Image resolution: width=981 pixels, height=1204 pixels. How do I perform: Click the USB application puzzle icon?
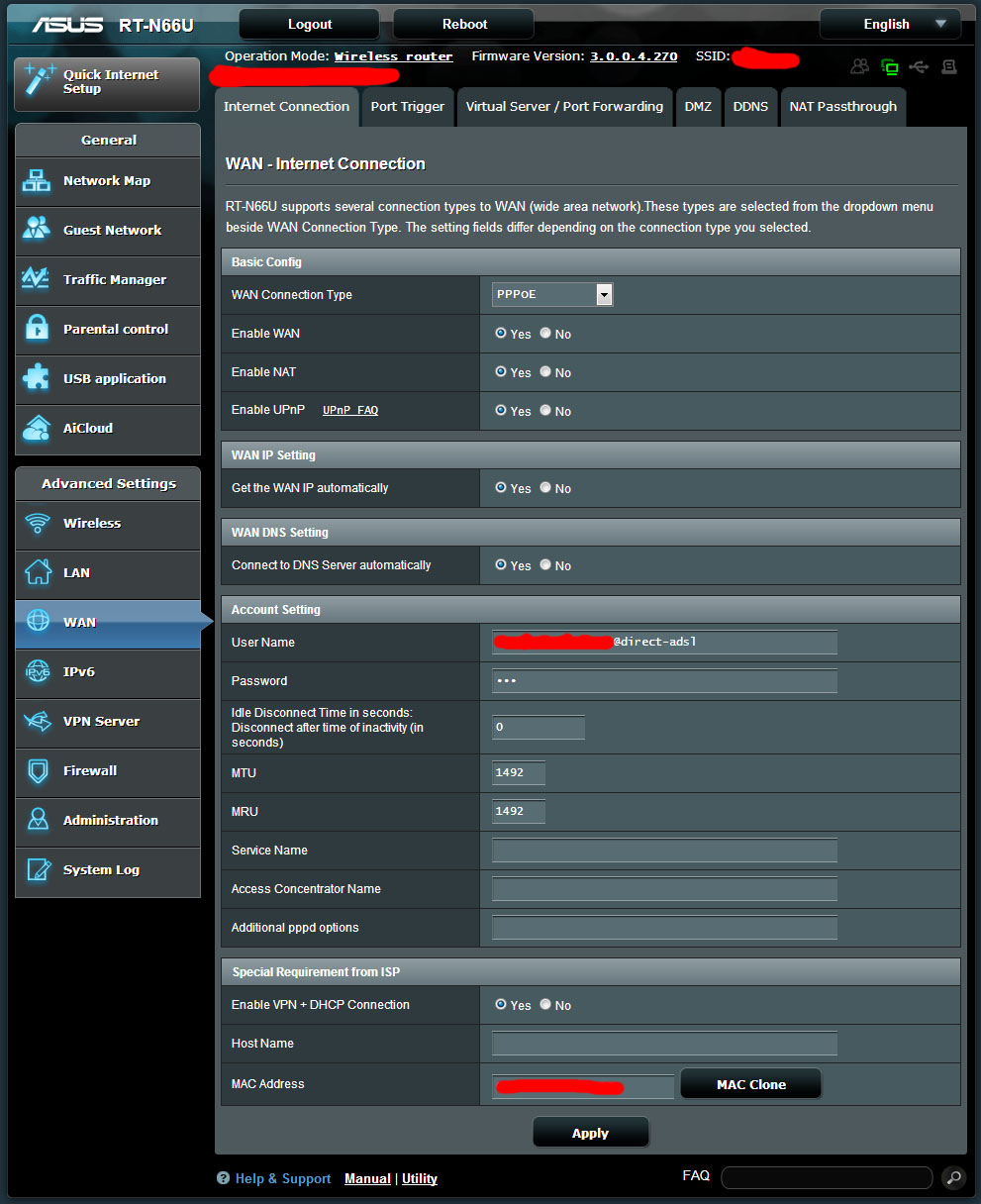pyautogui.click(x=37, y=378)
